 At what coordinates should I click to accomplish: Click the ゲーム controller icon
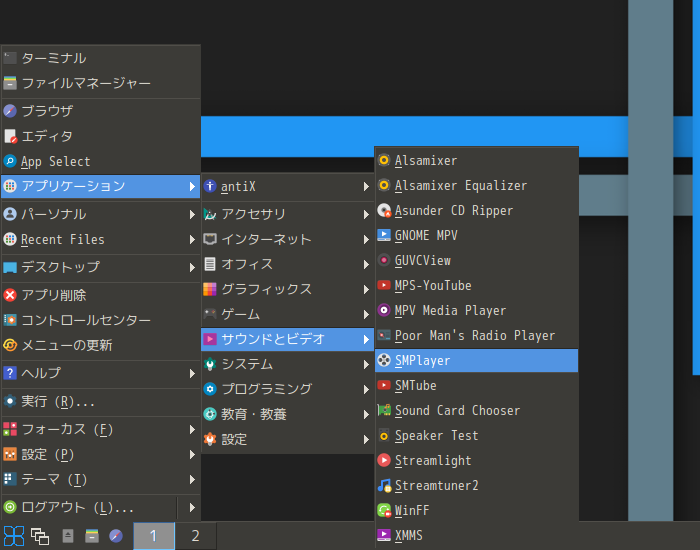coord(210,314)
